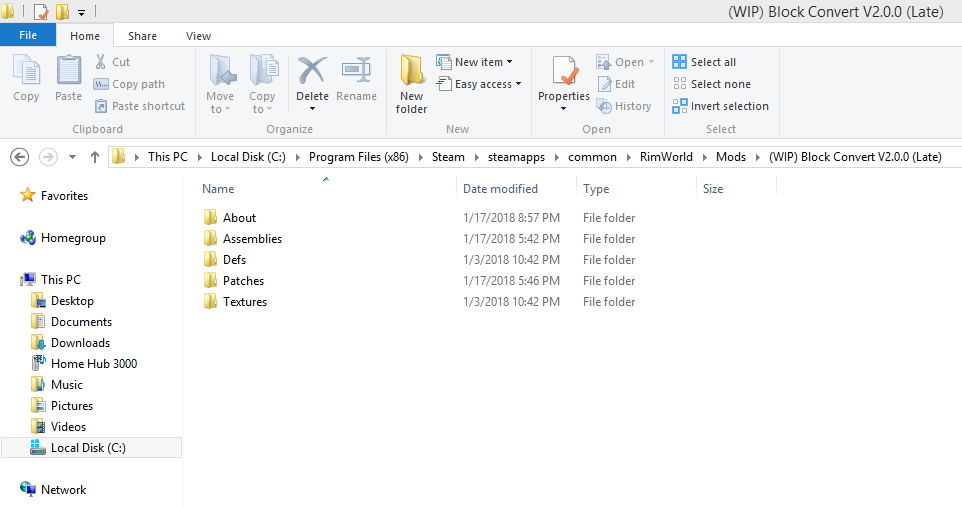
Task: Switch to the Home ribbon tab
Action: pyautogui.click(x=85, y=36)
